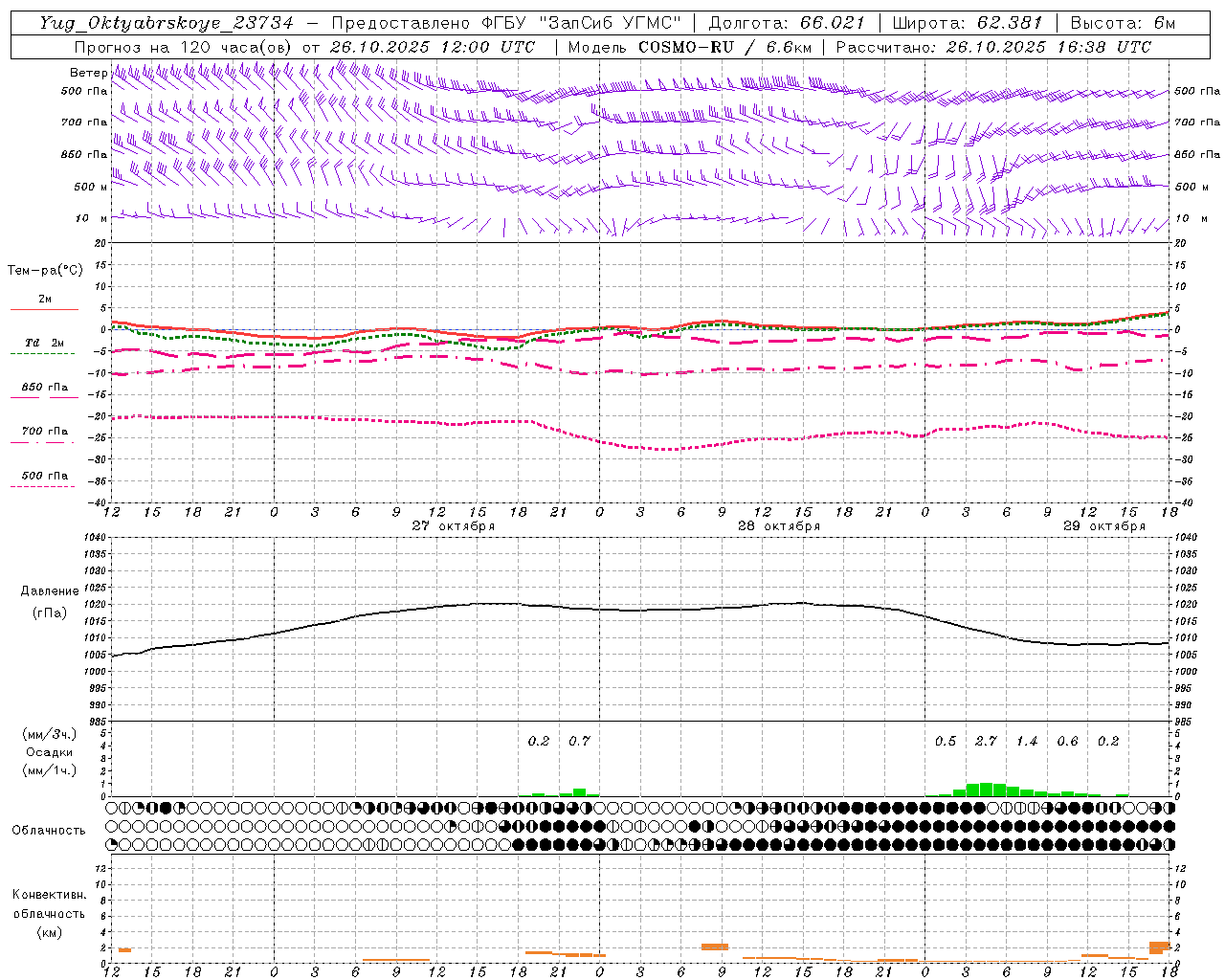This screenshot has height=980, width=1225.
Task: Select the Тем-ра(°C) temperature panel label
Action: tap(45, 271)
